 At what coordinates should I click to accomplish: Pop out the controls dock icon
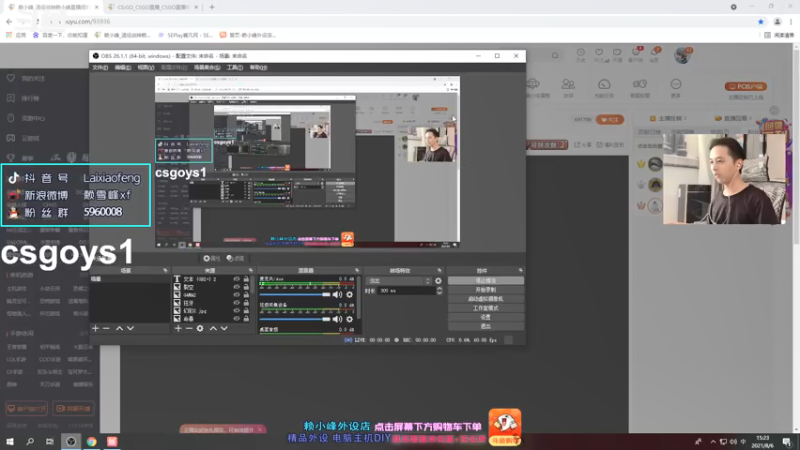coord(520,270)
